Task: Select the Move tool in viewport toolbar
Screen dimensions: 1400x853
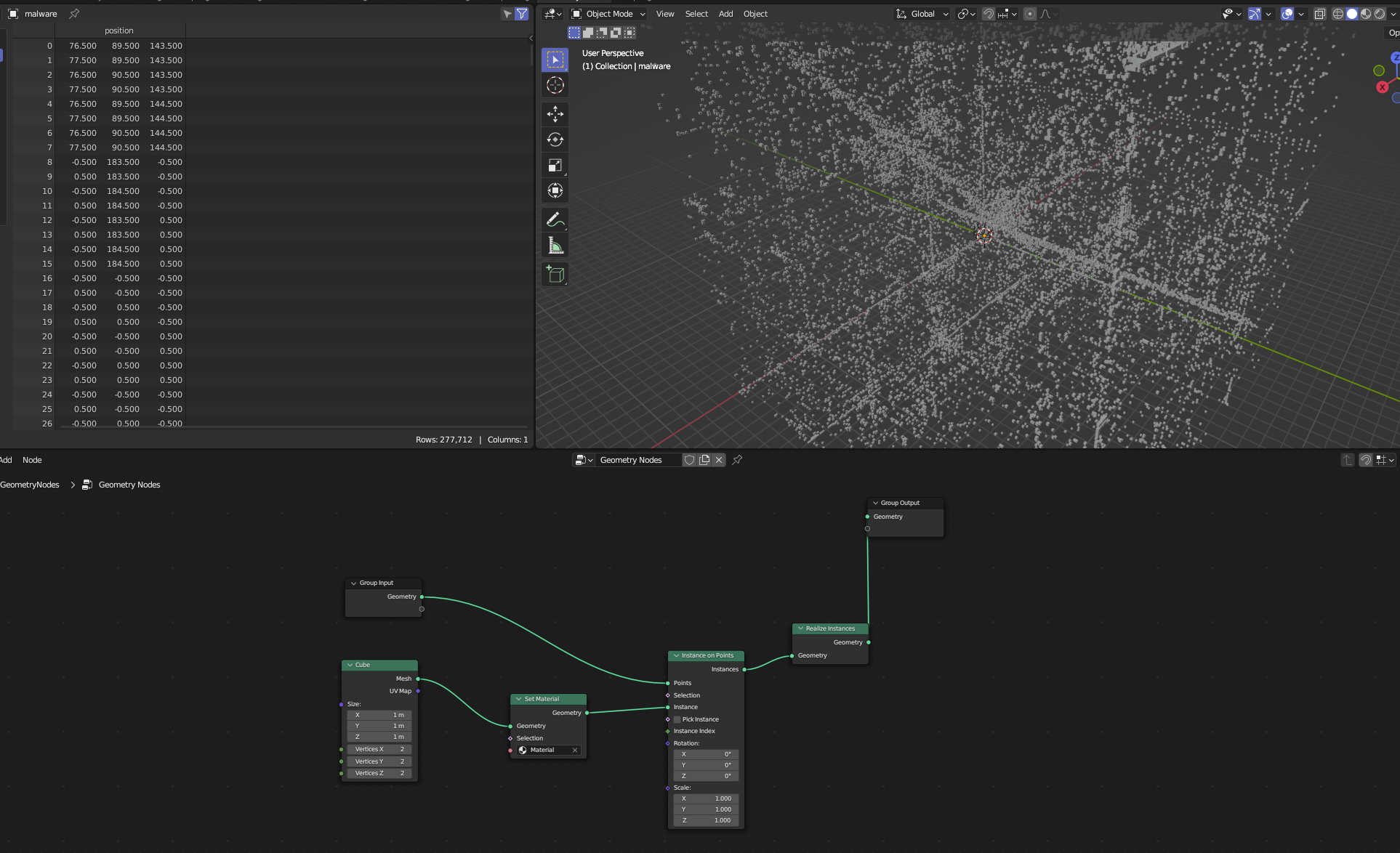Action: [x=555, y=114]
